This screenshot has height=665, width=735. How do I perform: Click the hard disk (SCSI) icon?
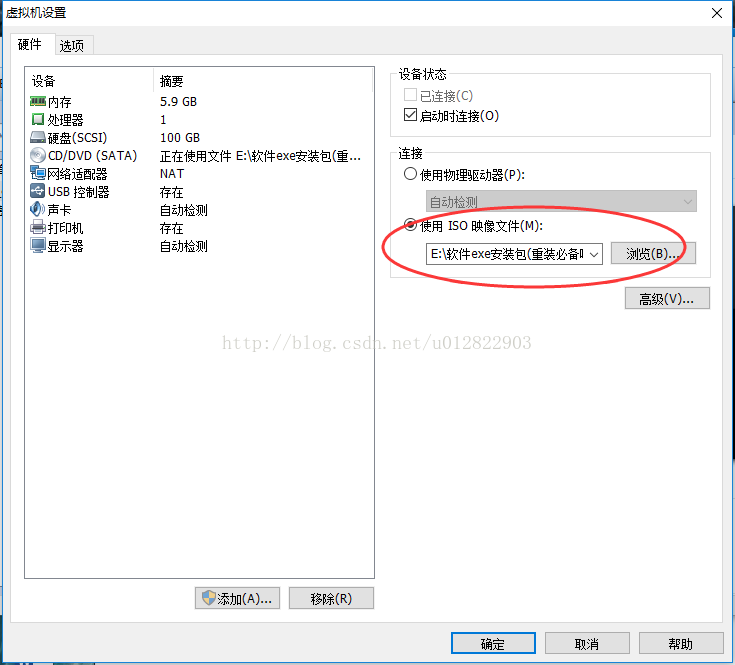pyautogui.click(x=38, y=137)
